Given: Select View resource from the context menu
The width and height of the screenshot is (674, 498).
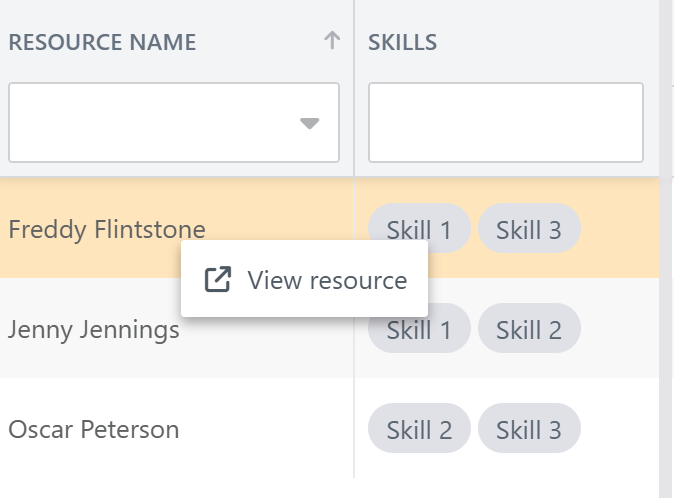Looking at the screenshot, I should 304,279.
